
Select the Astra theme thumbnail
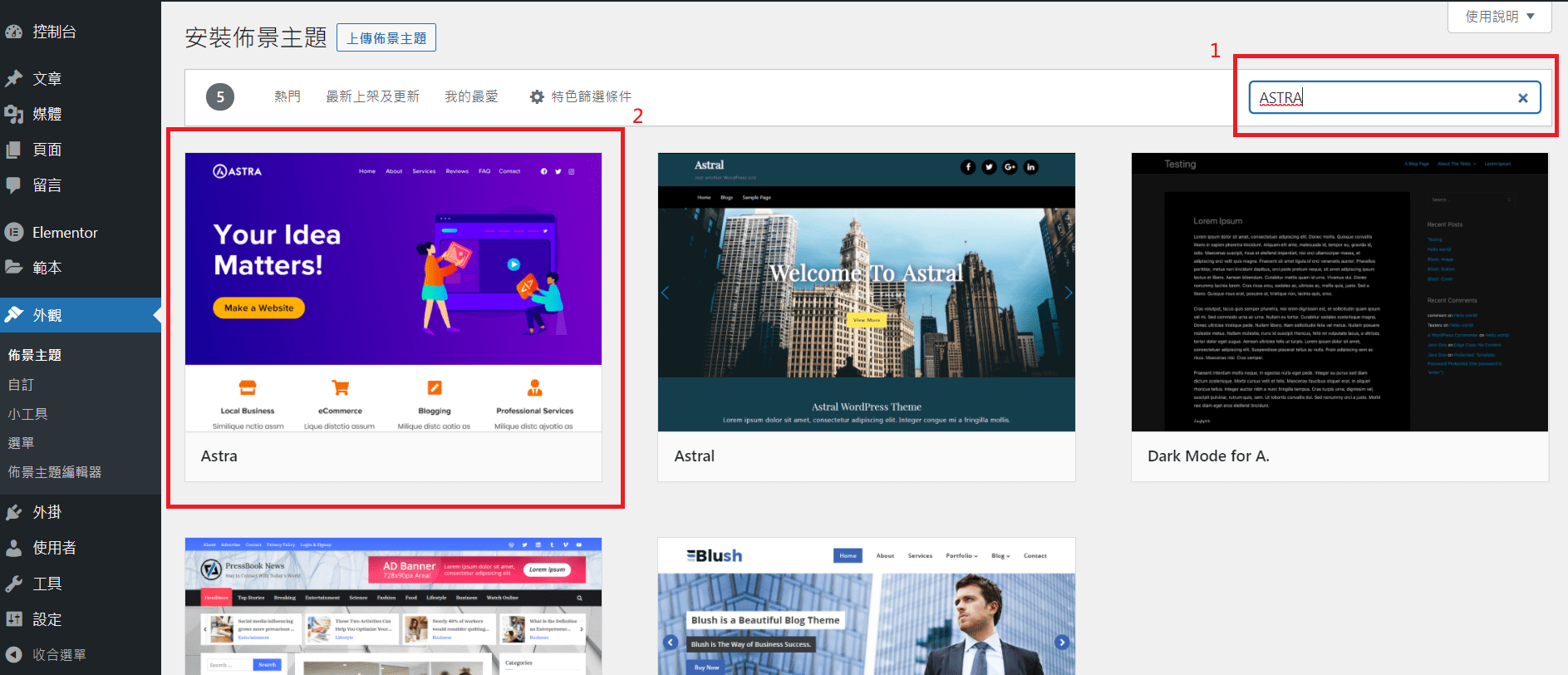393,292
